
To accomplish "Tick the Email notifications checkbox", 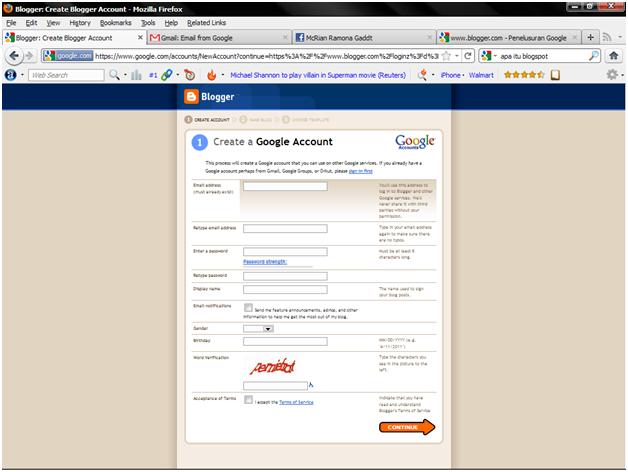I will pos(248,308).
